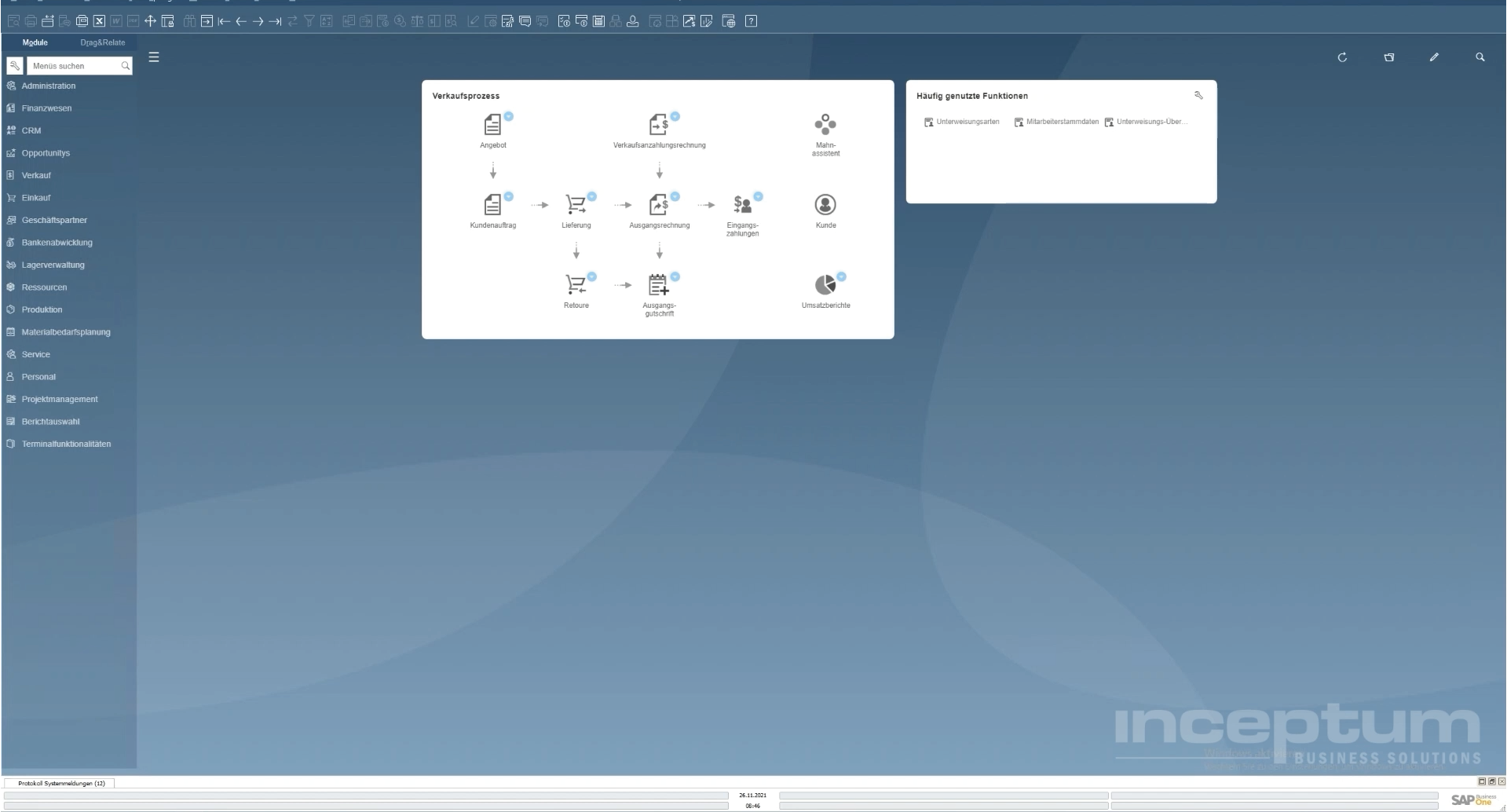This screenshot has height=812, width=1507.
Task: Open the Kundenauftrag icon
Action: pos(492,204)
